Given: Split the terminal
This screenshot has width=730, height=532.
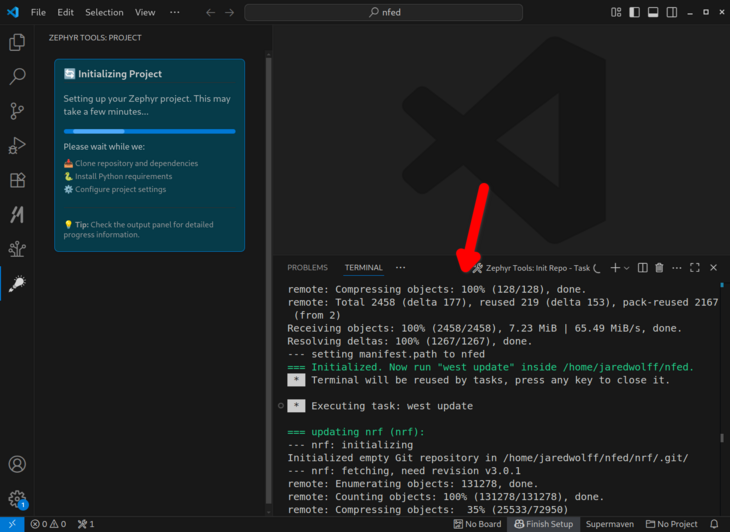Looking at the screenshot, I should [x=642, y=268].
